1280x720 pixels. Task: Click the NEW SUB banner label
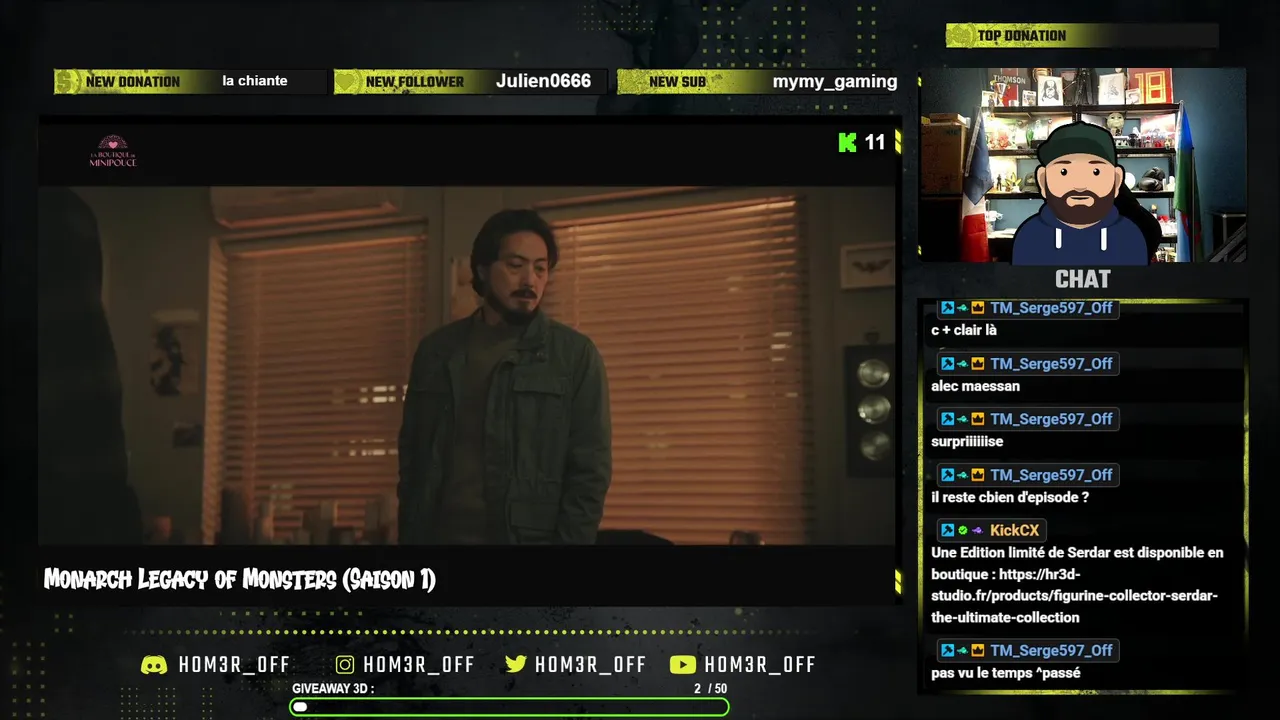[677, 82]
